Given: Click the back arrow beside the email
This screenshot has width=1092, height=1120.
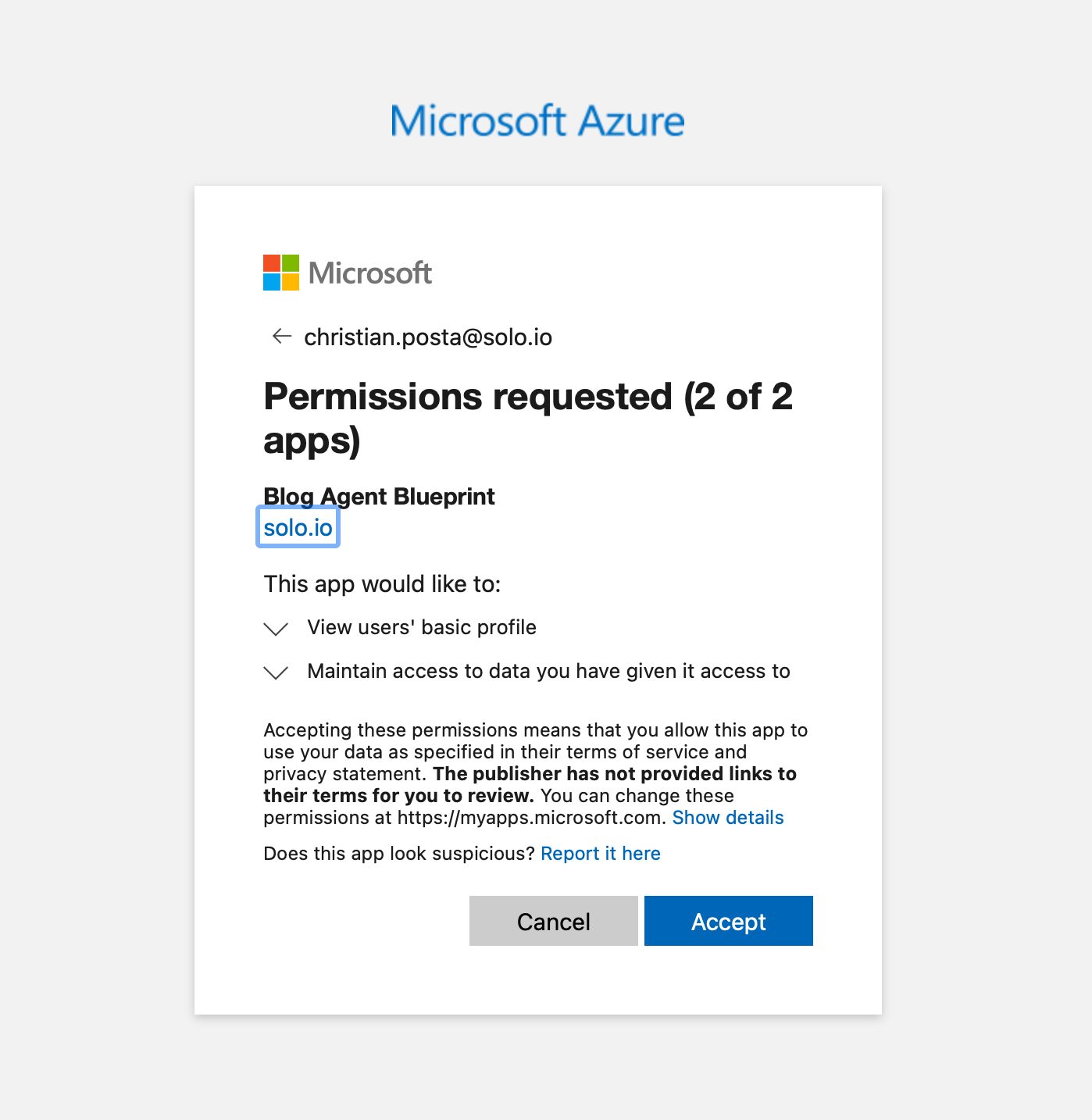Looking at the screenshot, I should (281, 337).
